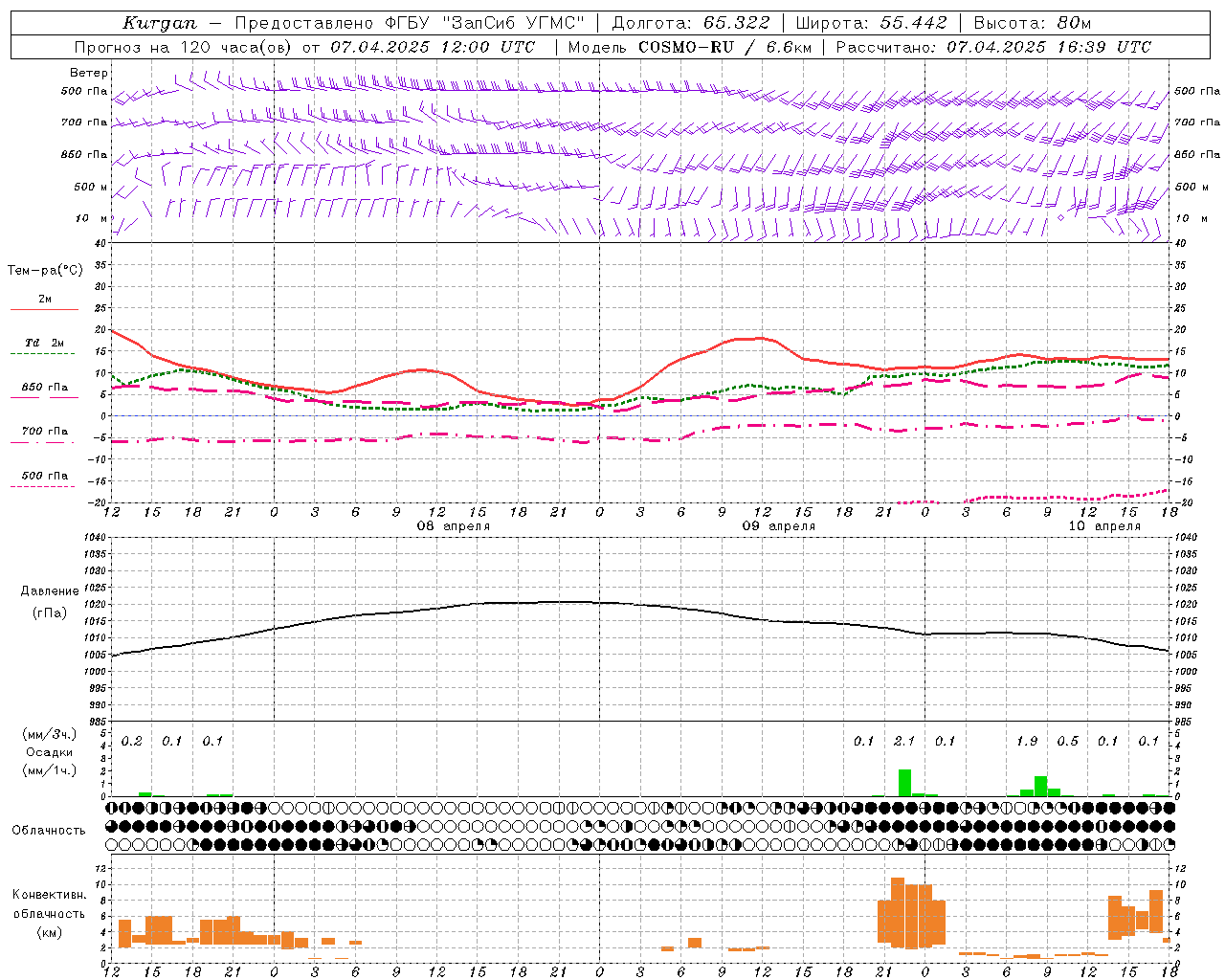Click the Прогноз на 120 часа(ов) text
The width and height of the screenshot is (1225, 980).
pyautogui.click(x=184, y=47)
